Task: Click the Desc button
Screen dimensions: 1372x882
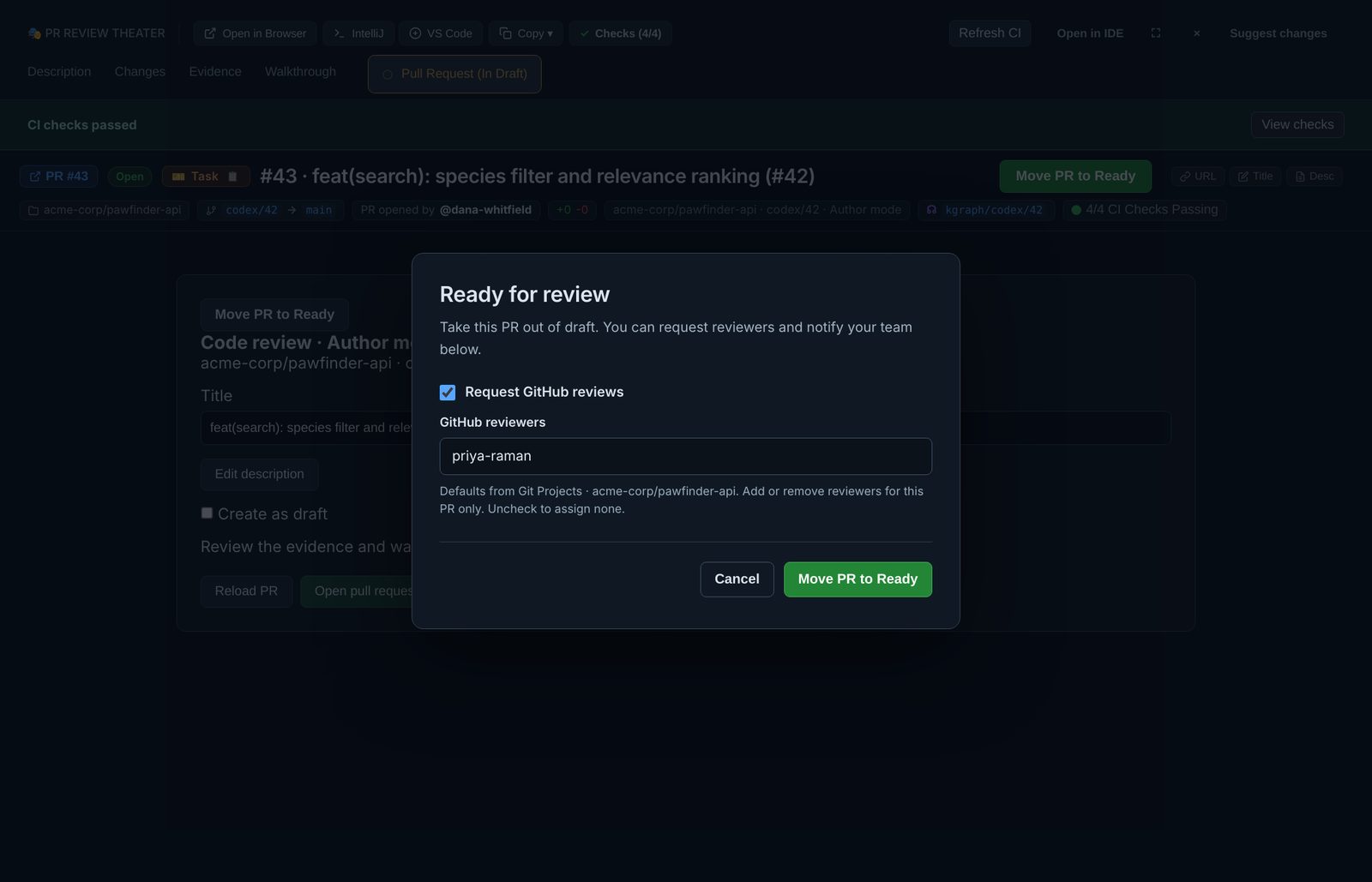Action: pos(1315,177)
